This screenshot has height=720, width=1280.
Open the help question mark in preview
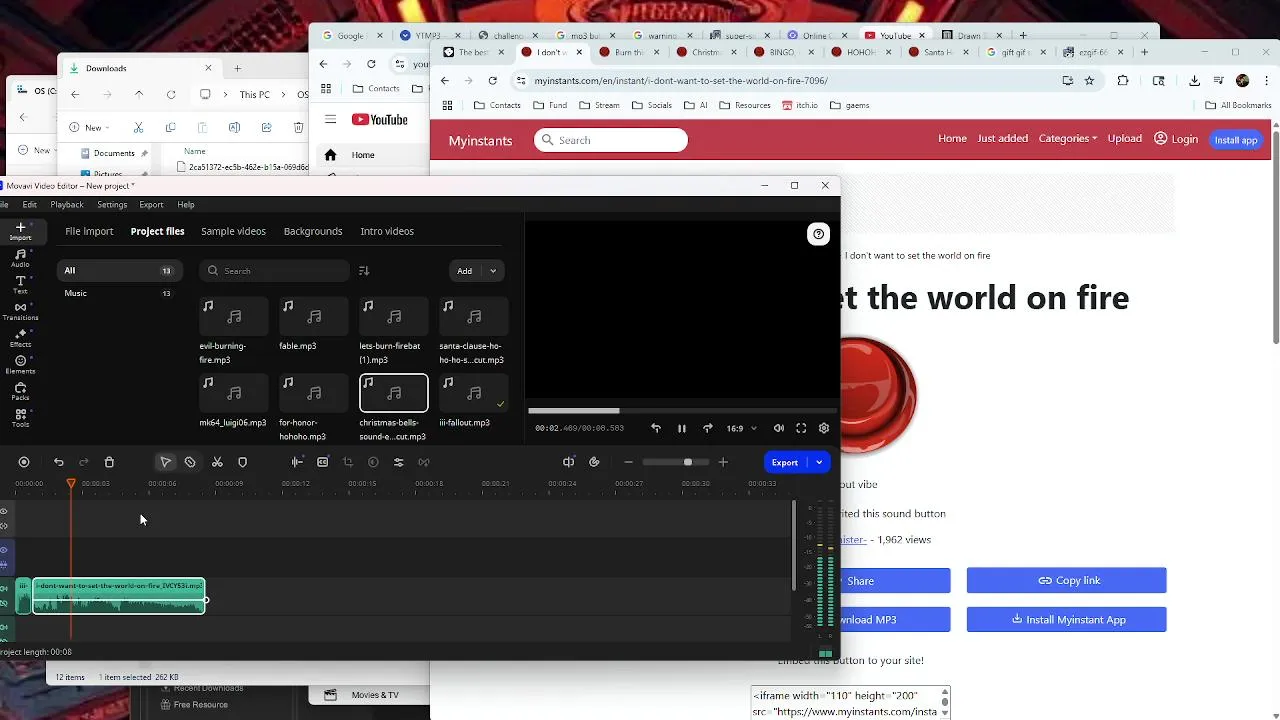[x=818, y=234]
